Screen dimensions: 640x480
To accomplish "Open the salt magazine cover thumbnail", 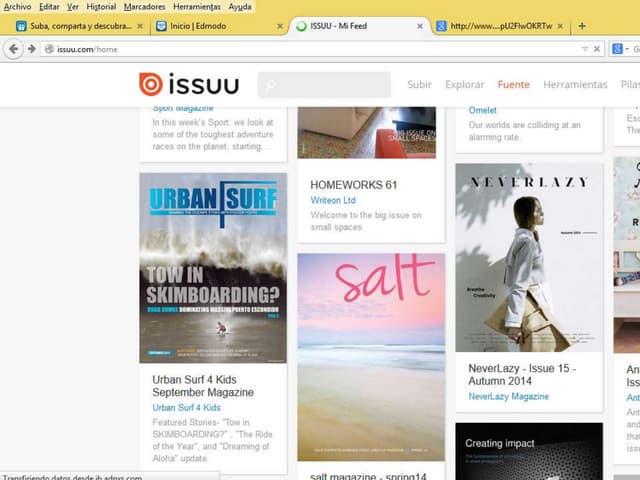I will [370, 356].
